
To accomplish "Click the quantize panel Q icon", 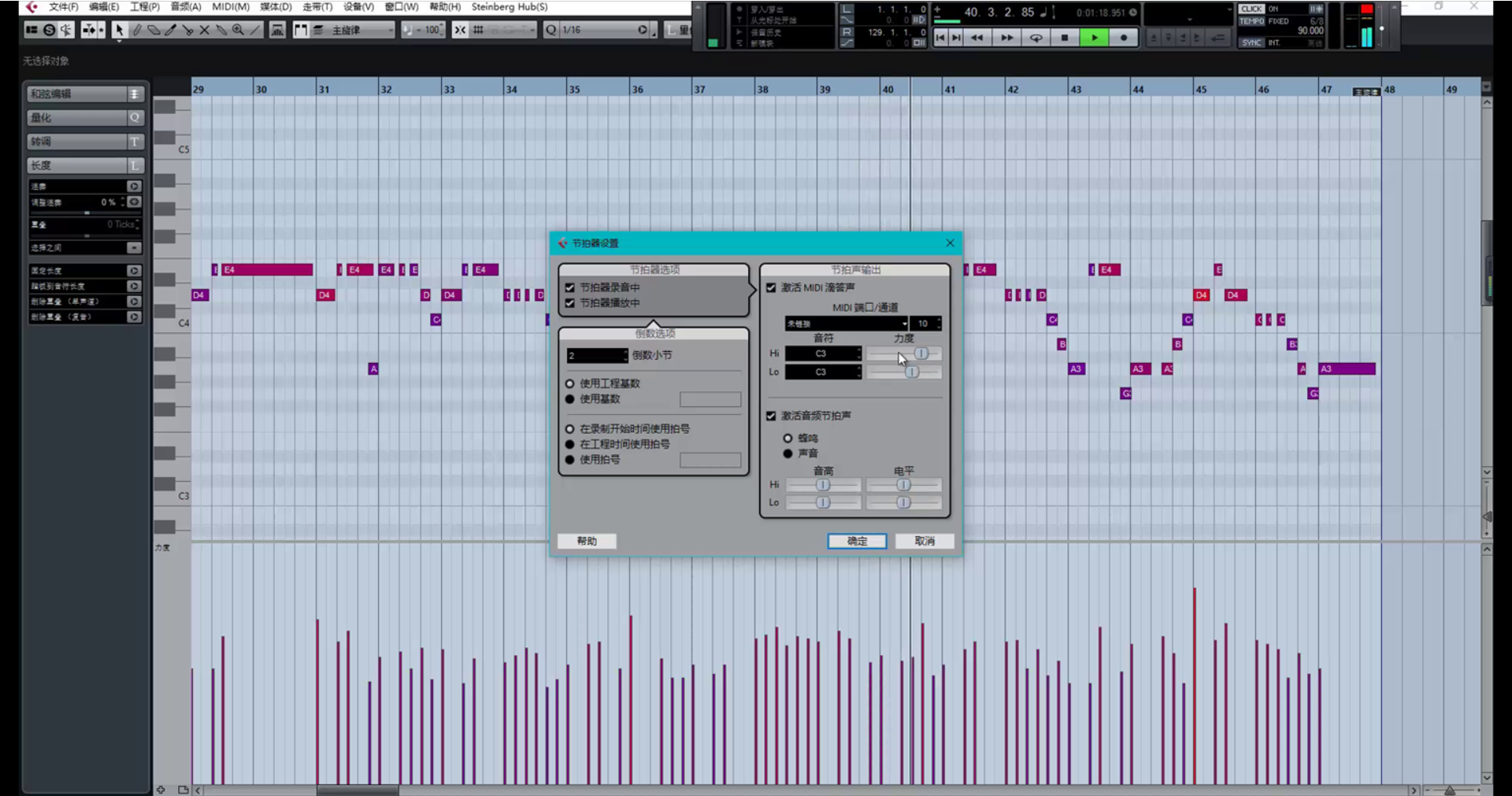I will tap(135, 117).
